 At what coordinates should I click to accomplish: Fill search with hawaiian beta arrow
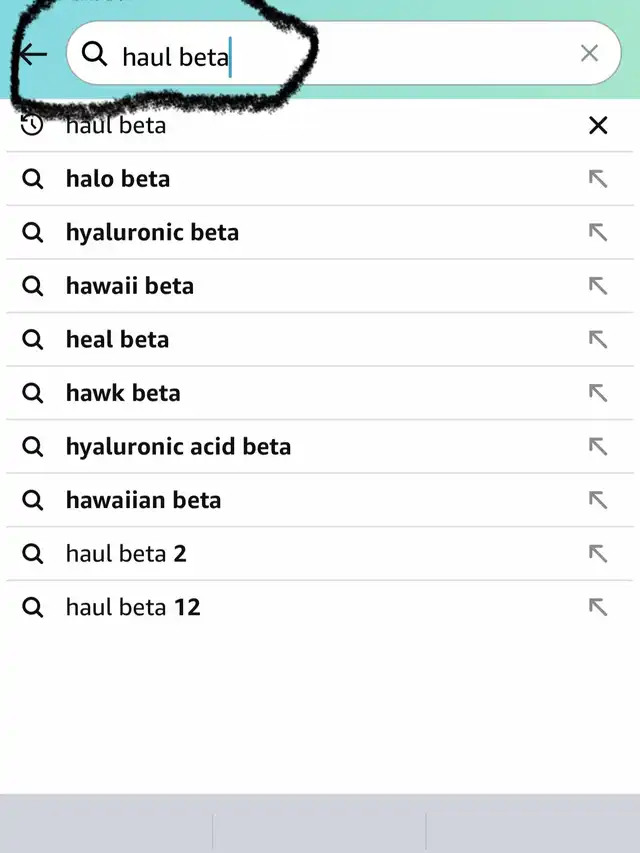pos(598,500)
